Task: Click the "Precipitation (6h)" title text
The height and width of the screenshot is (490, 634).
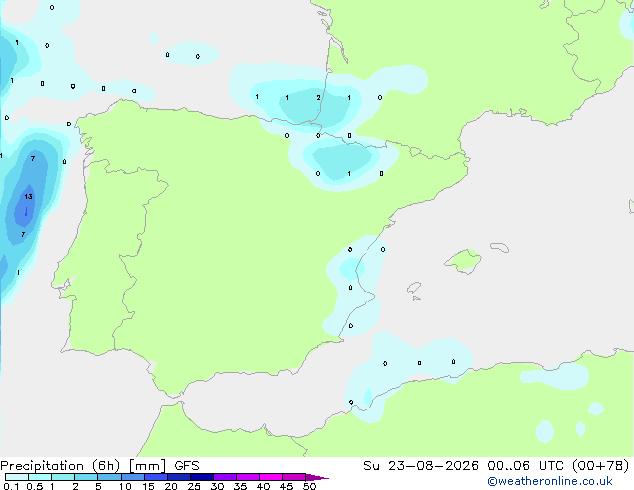Action: [x=60, y=466]
